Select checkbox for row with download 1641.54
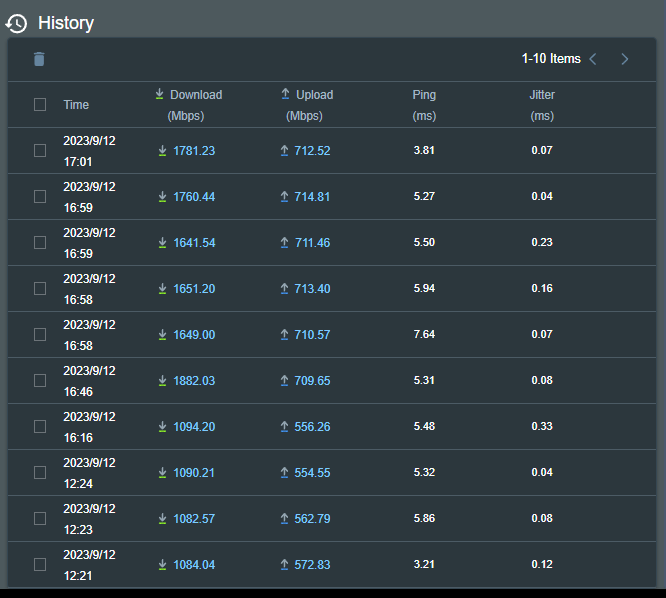Screen dimensions: 666x598 click(40, 243)
